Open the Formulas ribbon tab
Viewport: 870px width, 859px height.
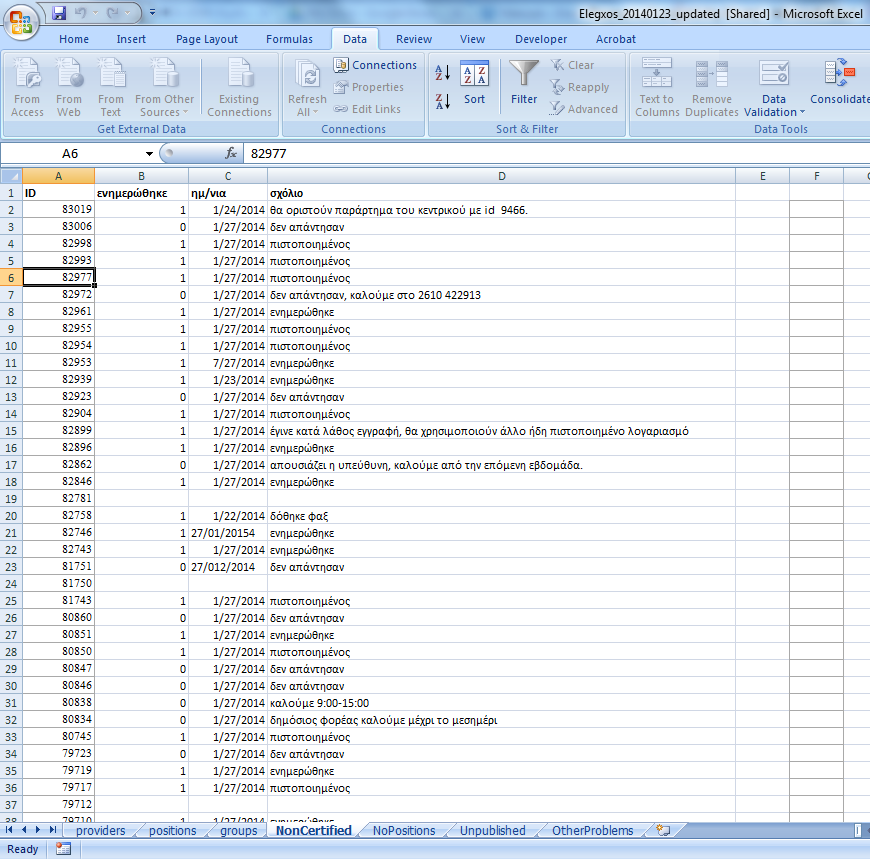tap(289, 39)
